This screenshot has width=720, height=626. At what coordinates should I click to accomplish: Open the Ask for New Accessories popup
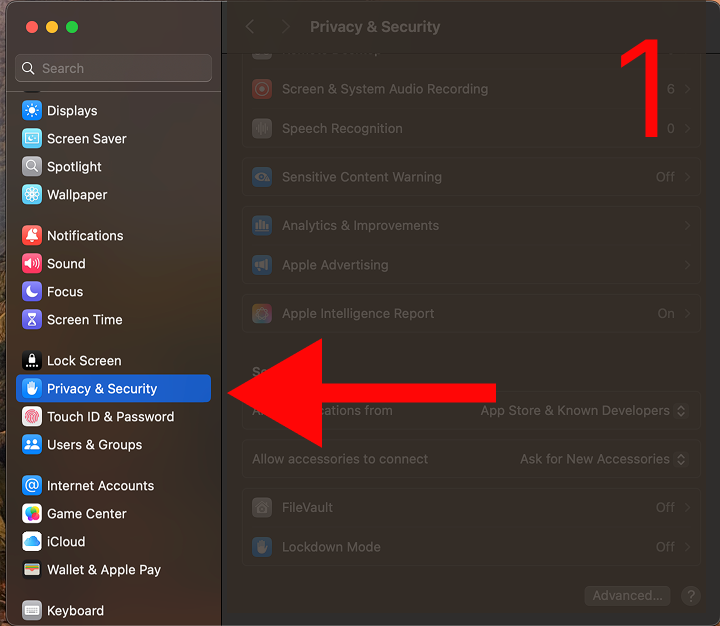(603, 459)
